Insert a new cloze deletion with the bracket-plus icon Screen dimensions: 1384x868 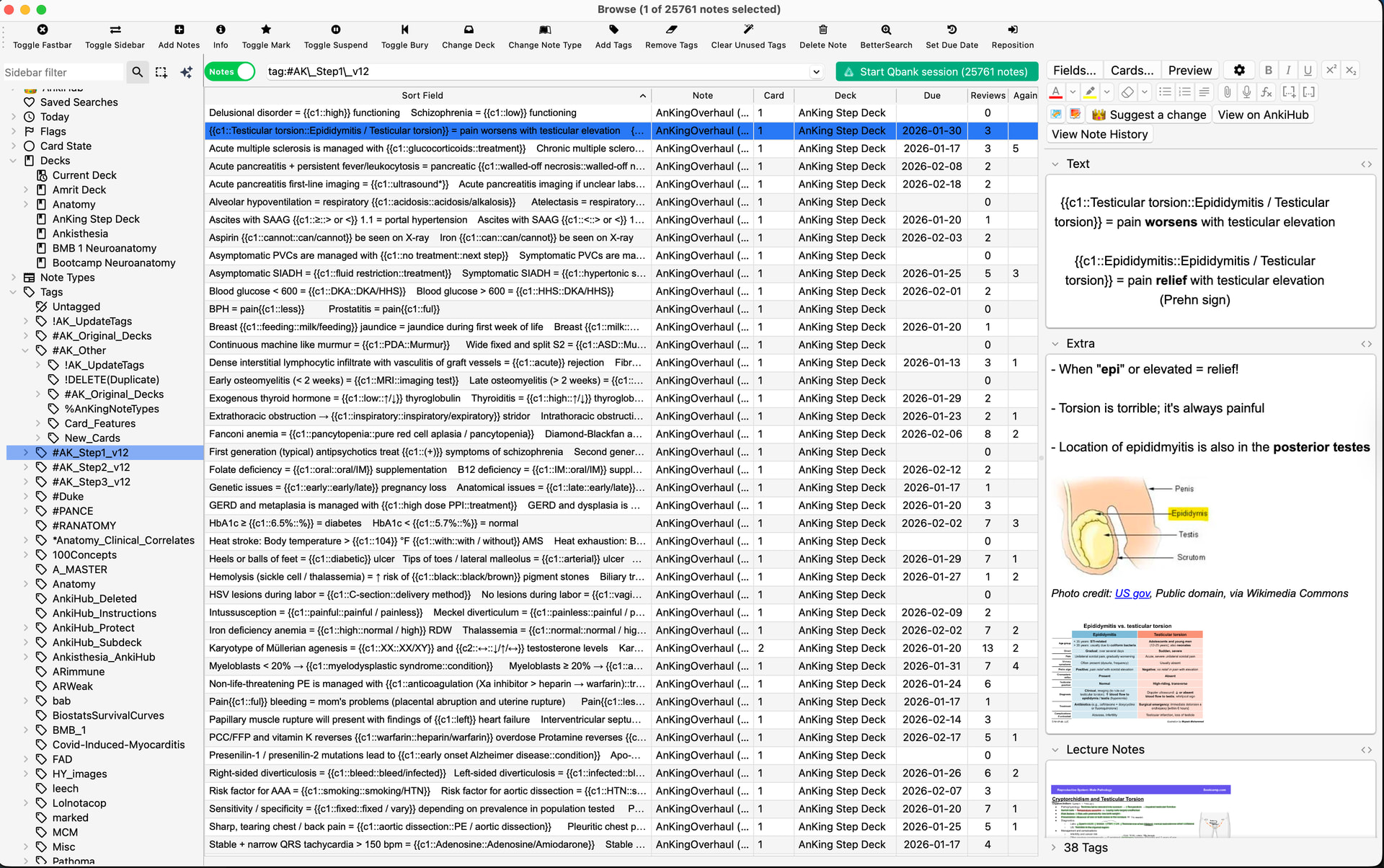[1289, 92]
